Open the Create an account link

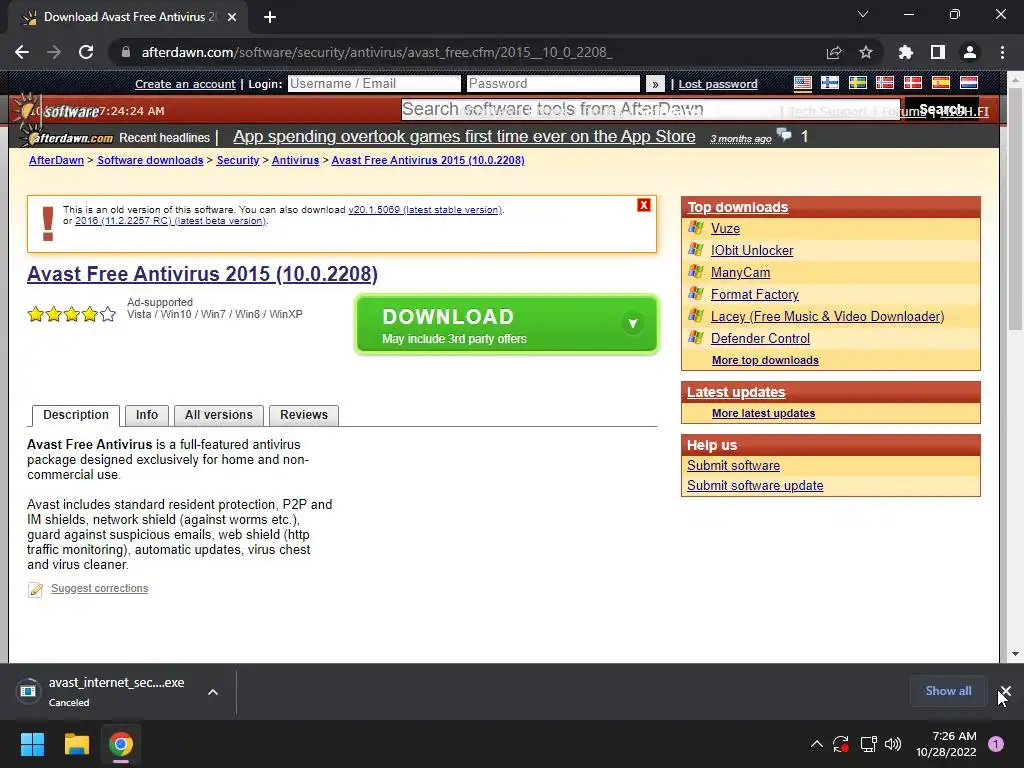click(x=185, y=84)
